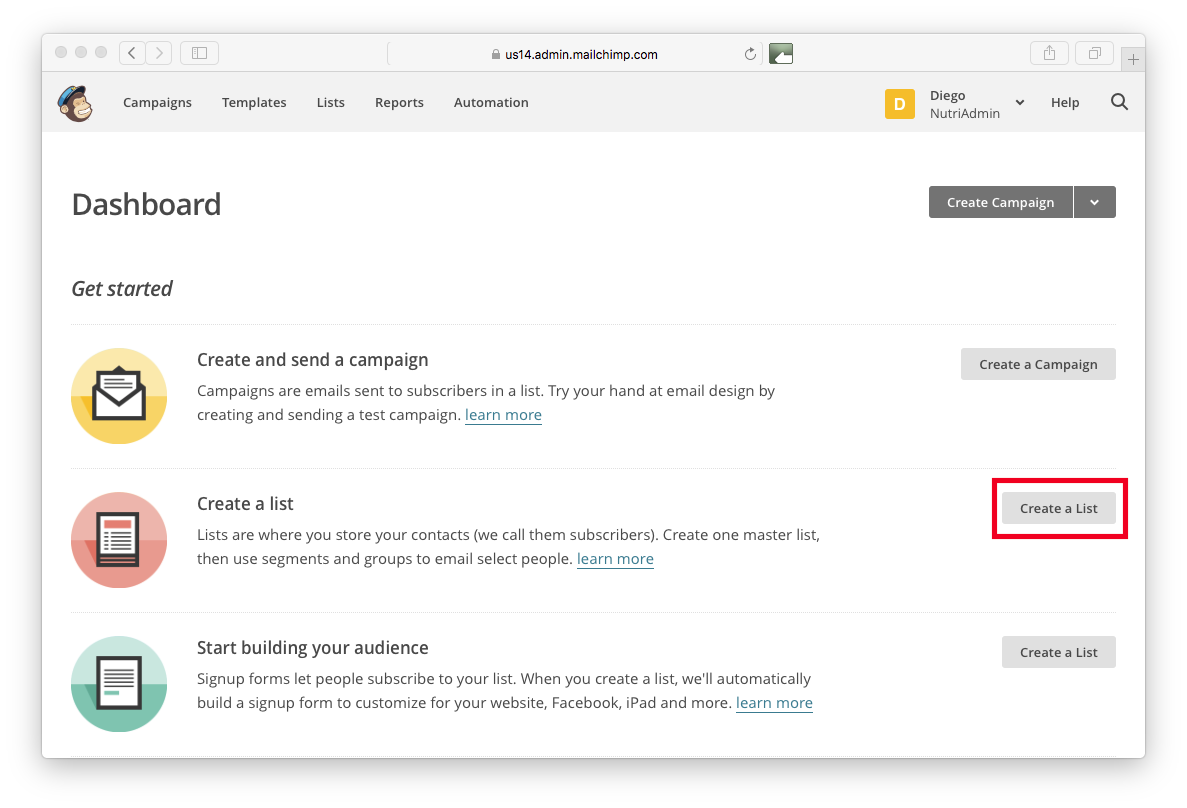Open a new tab with plus button
1187x808 pixels.
1133,59
